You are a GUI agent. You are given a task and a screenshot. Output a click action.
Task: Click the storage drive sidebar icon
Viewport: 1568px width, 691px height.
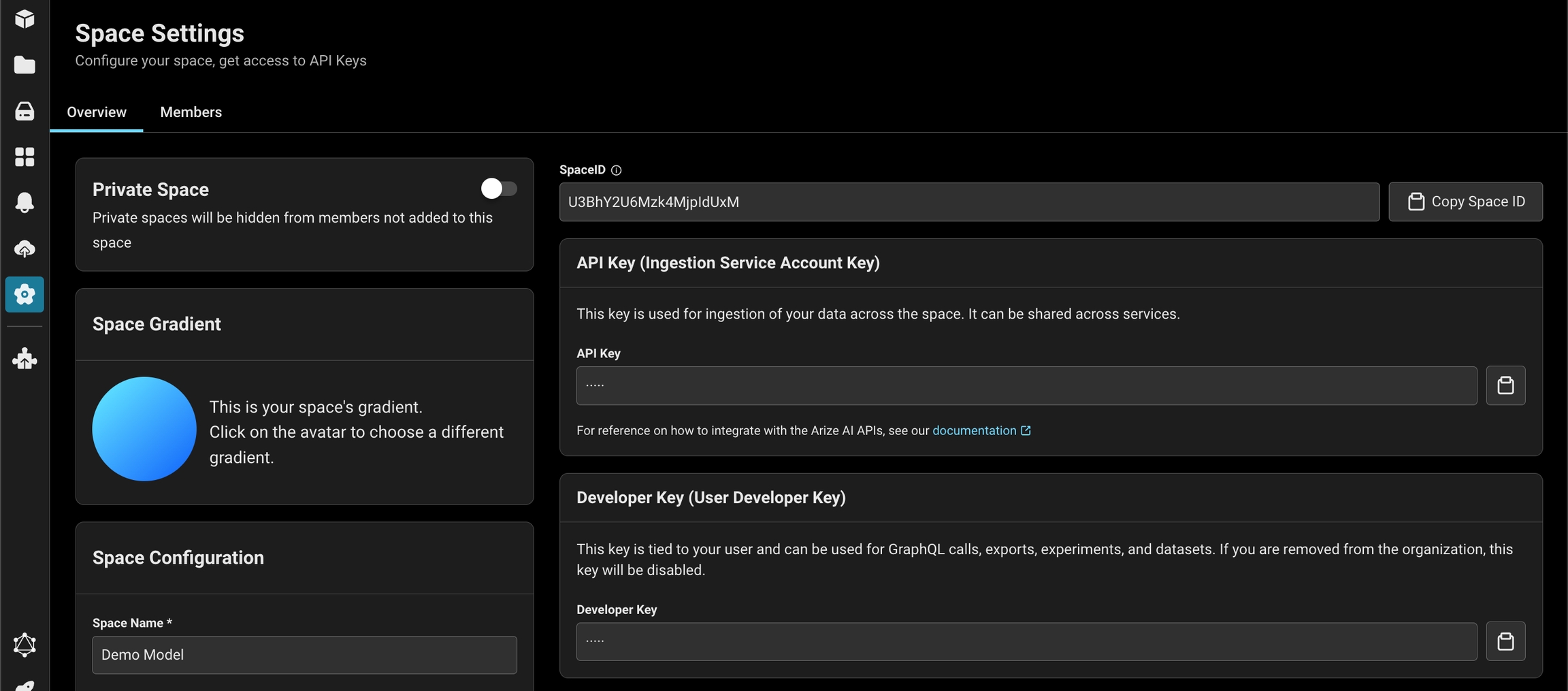click(x=24, y=111)
